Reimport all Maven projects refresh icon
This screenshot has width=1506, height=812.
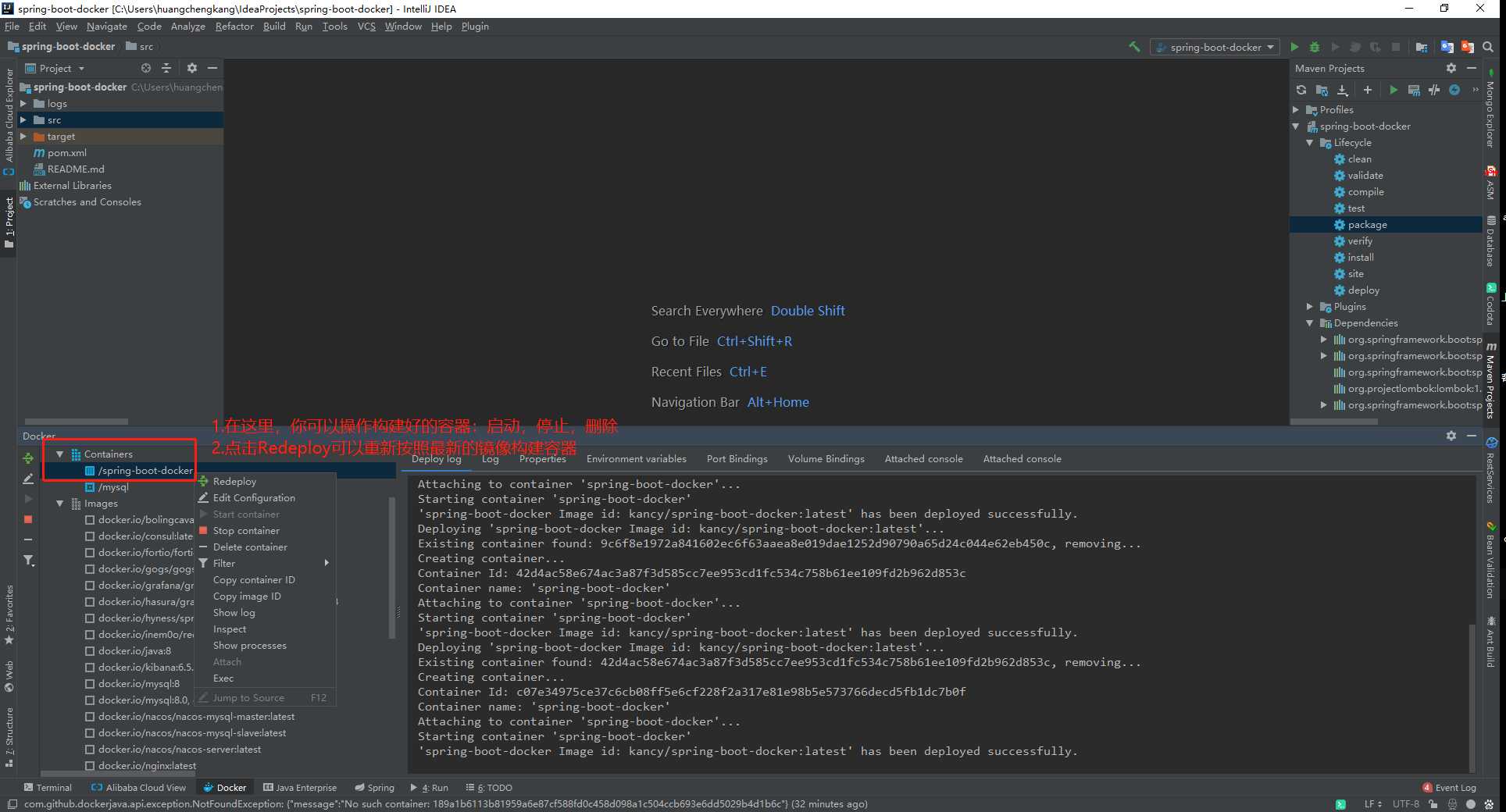tap(1301, 90)
